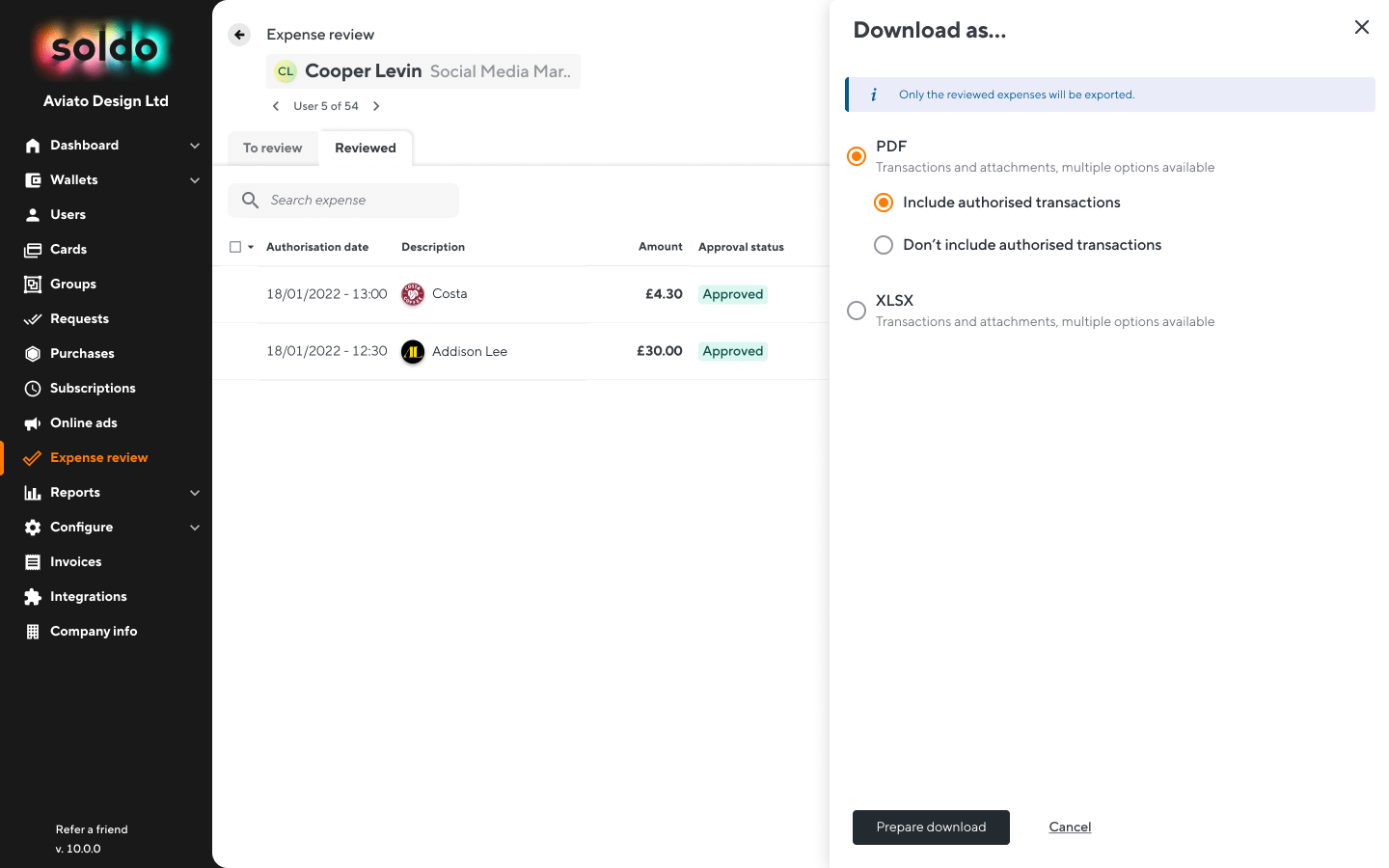Click the Subscriptions clock icon
The height and width of the screenshot is (868, 1389).
[x=33, y=389]
